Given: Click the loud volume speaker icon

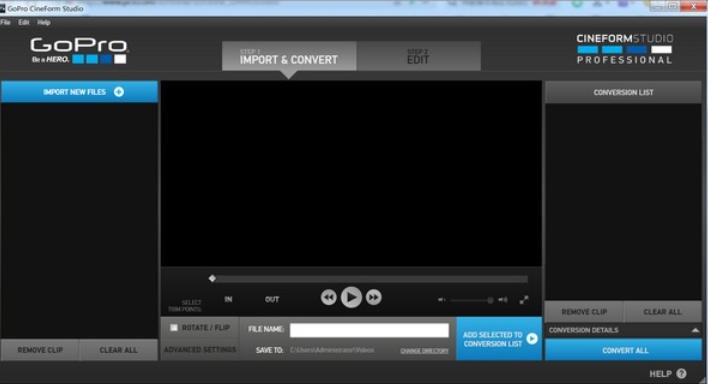Looking at the screenshot, I should click(x=503, y=300).
